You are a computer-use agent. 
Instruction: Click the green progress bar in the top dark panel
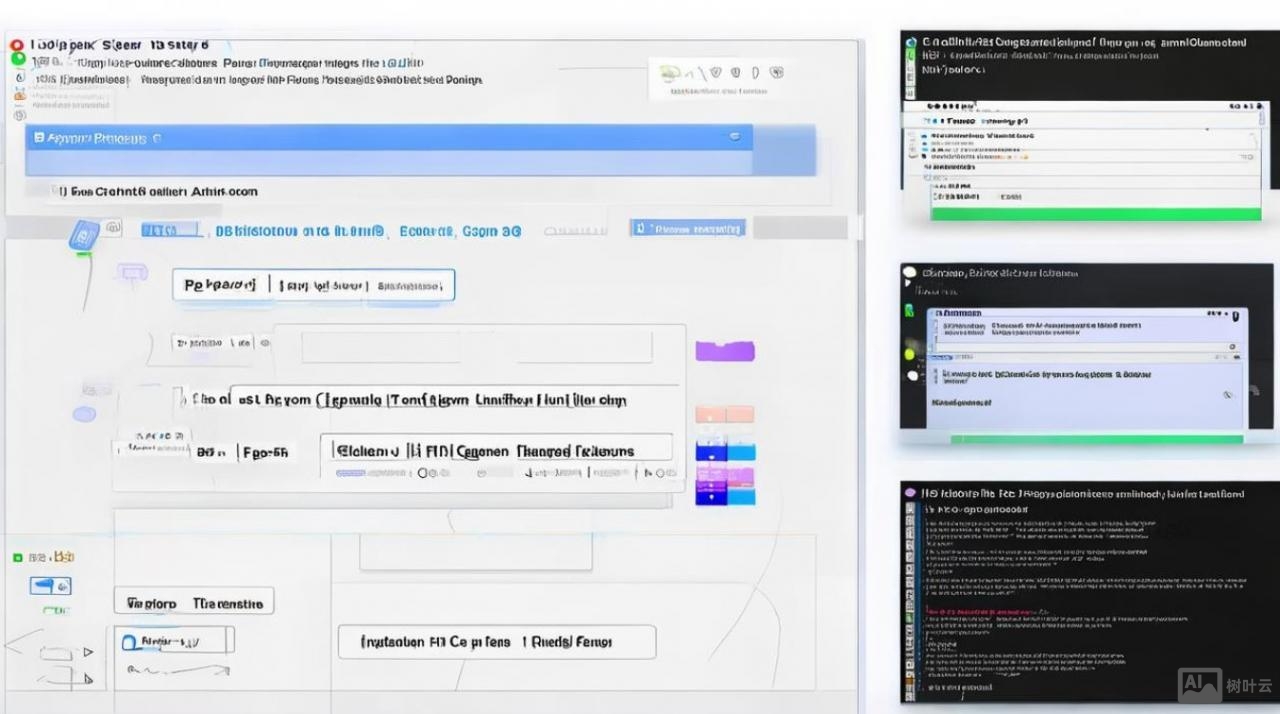(x=1095, y=214)
